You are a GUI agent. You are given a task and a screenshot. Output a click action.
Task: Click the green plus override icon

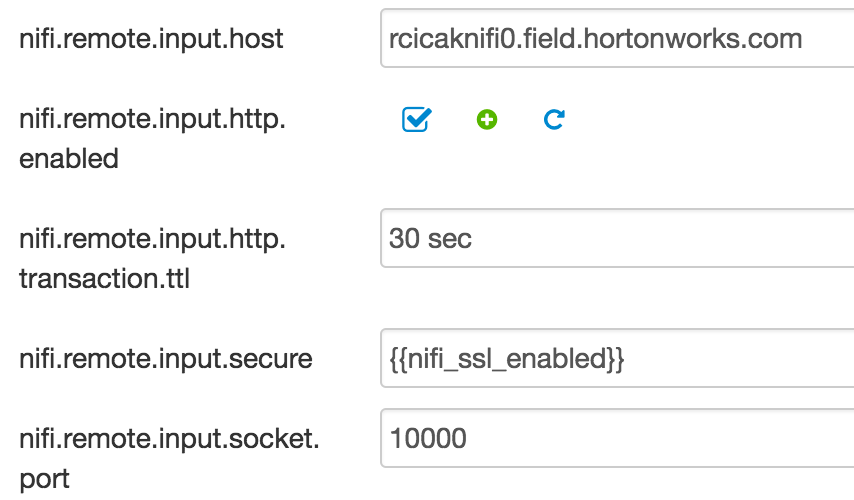[487, 120]
